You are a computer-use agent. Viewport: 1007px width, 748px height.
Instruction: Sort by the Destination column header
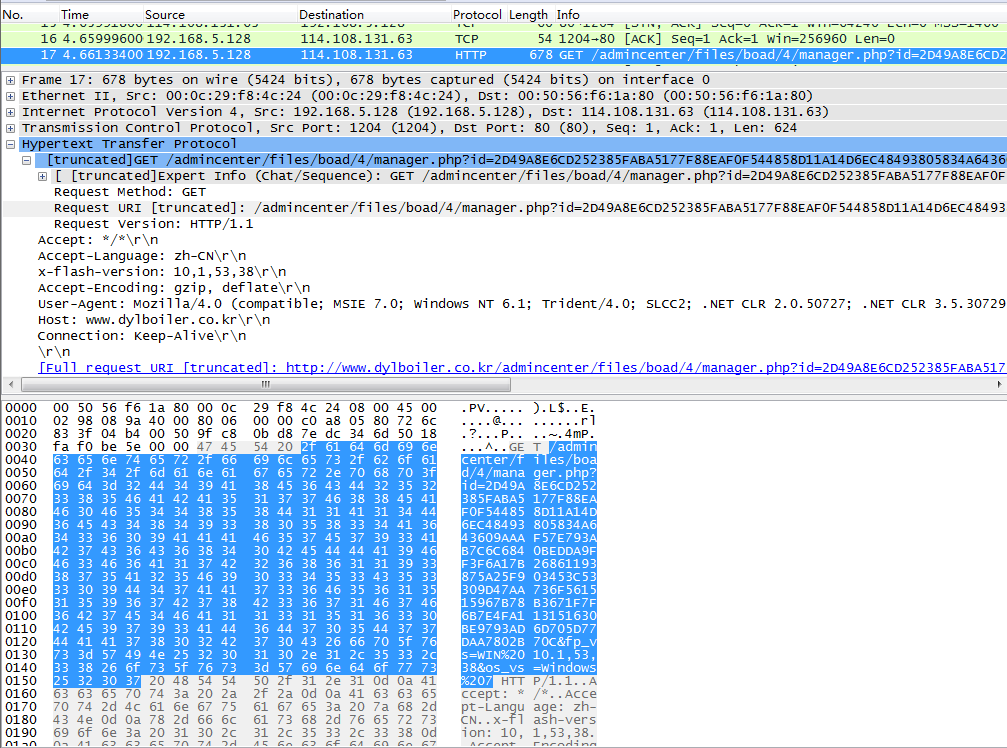(331, 15)
